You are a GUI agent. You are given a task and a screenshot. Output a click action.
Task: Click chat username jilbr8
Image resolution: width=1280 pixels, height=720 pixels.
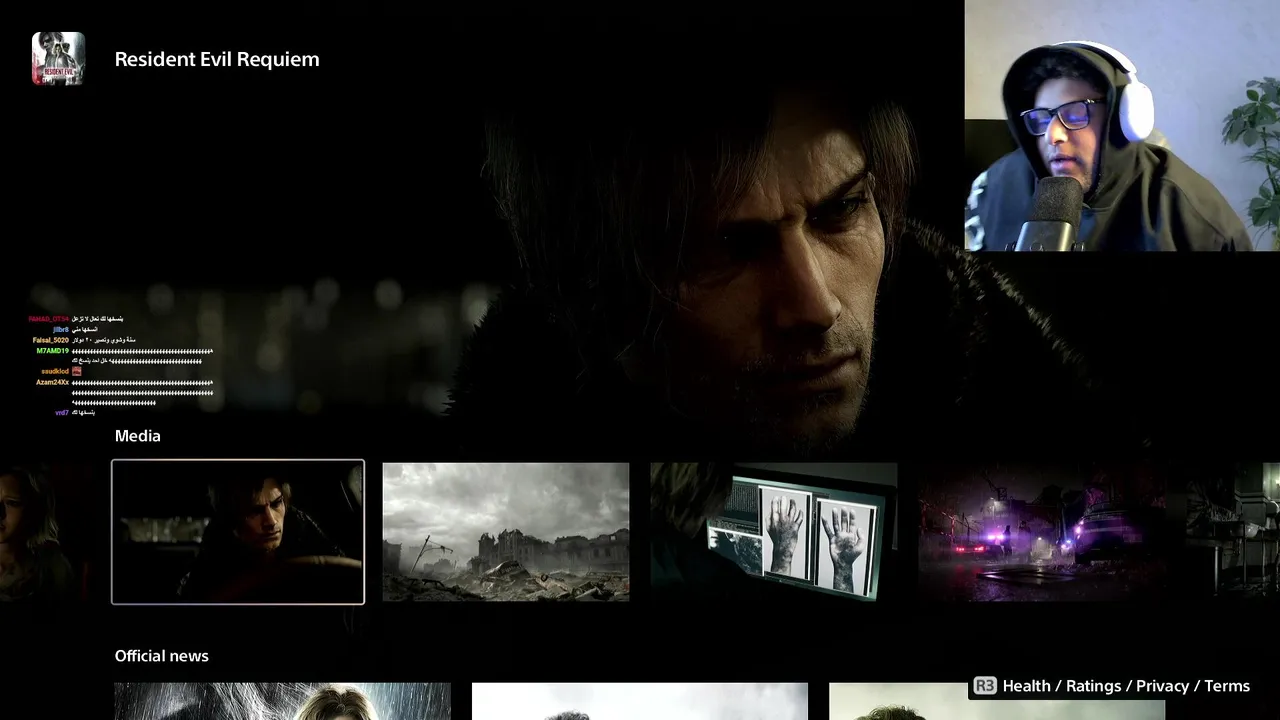tap(61, 329)
